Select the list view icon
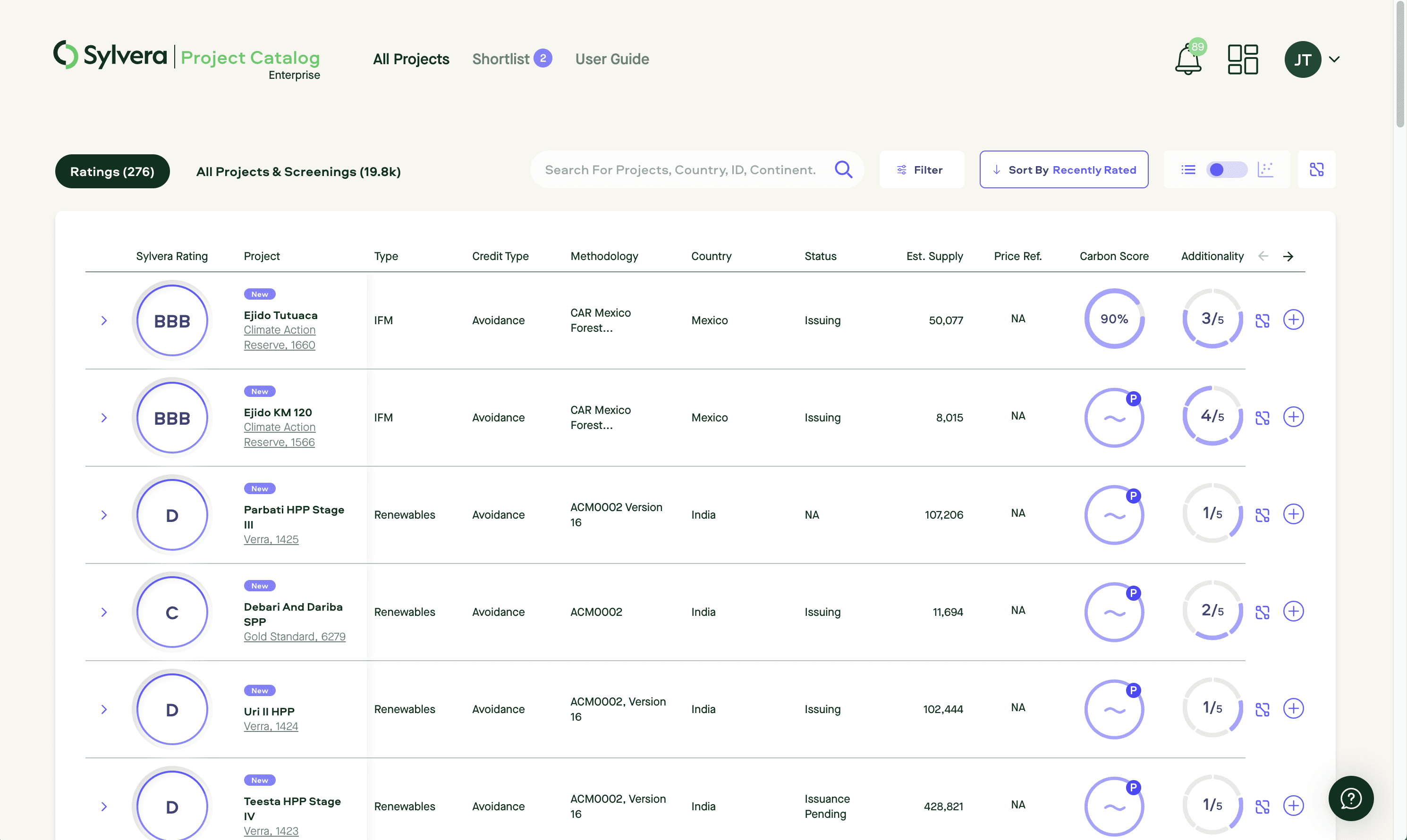1407x840 pixels. 1188,169
